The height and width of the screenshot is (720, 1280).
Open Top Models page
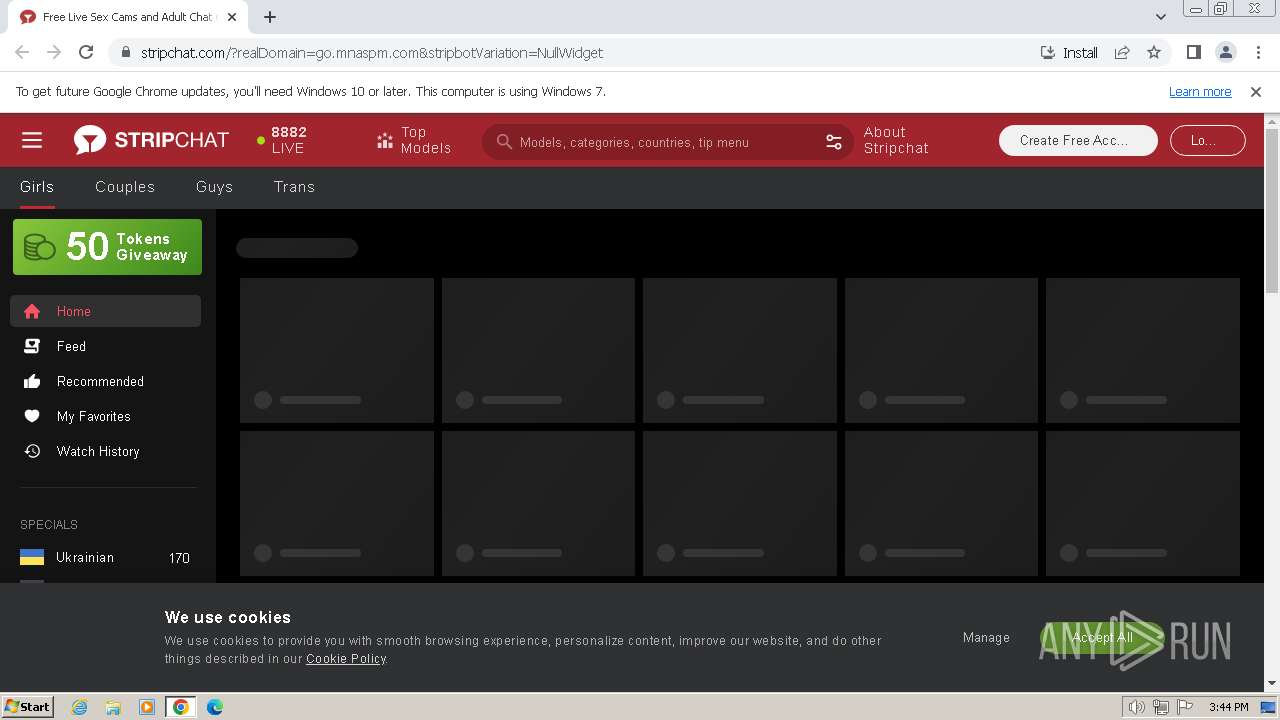[414, 140]
